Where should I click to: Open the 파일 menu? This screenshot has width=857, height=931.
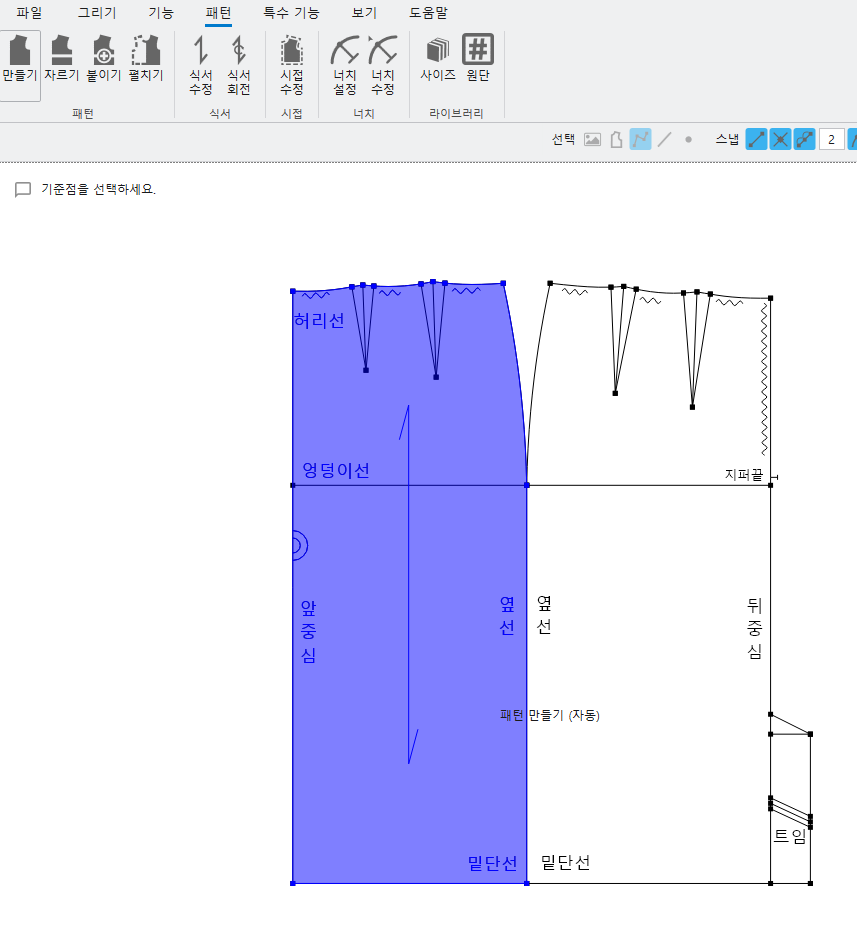tap(29, 12)
